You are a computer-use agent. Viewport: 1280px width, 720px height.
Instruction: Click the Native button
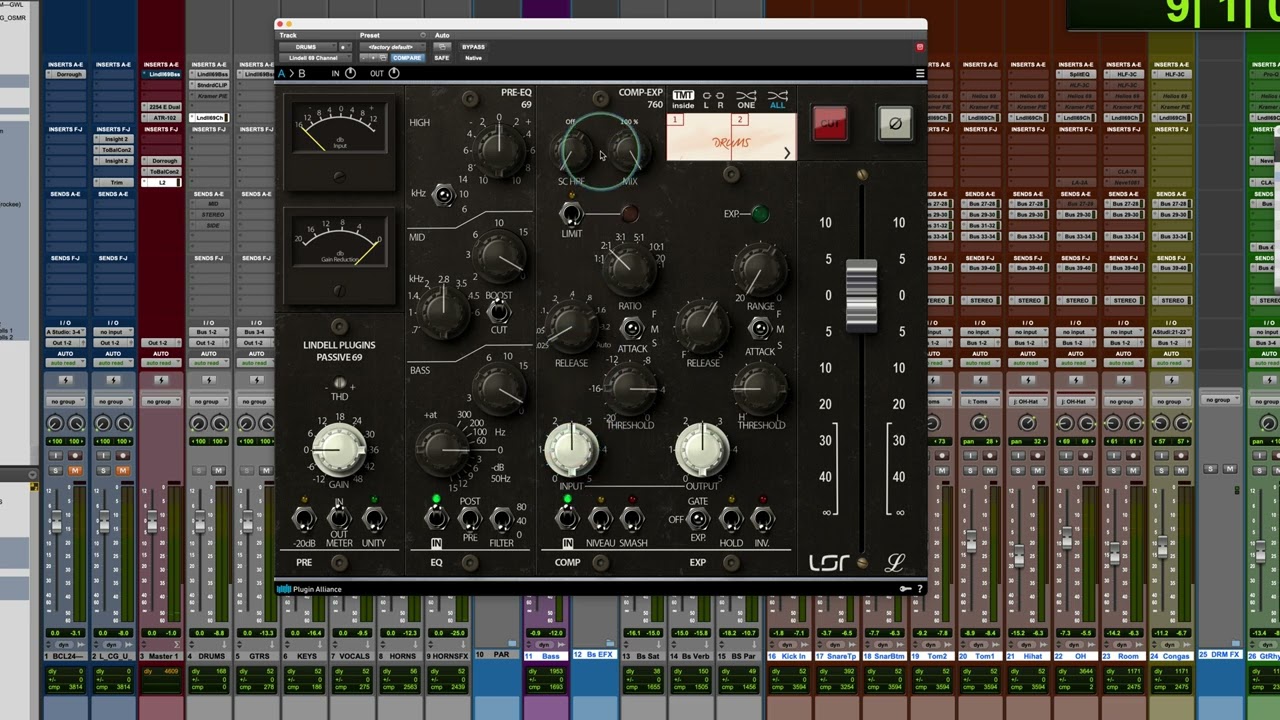coord(473,58)
